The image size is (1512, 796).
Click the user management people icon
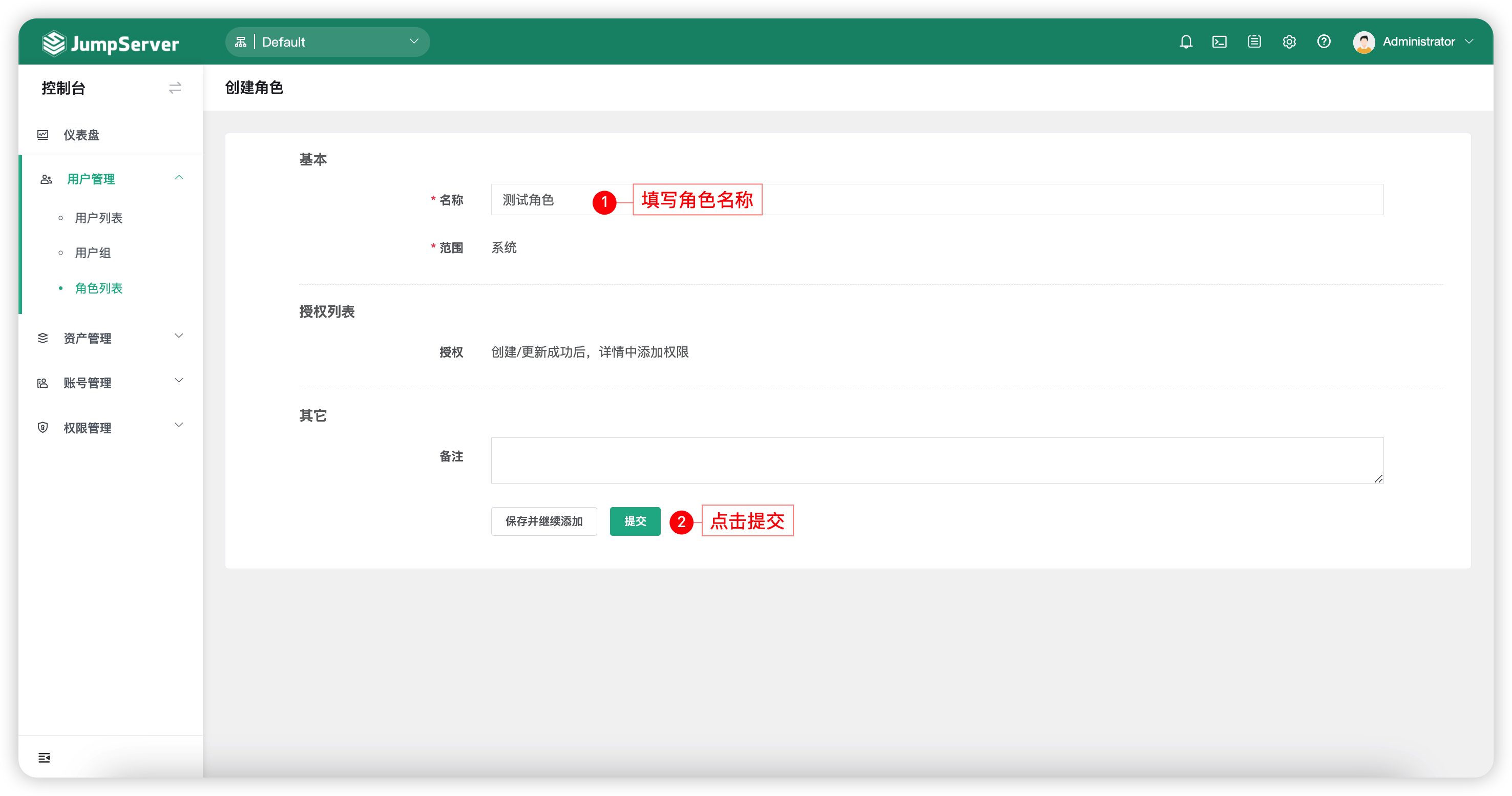point(47,179)
